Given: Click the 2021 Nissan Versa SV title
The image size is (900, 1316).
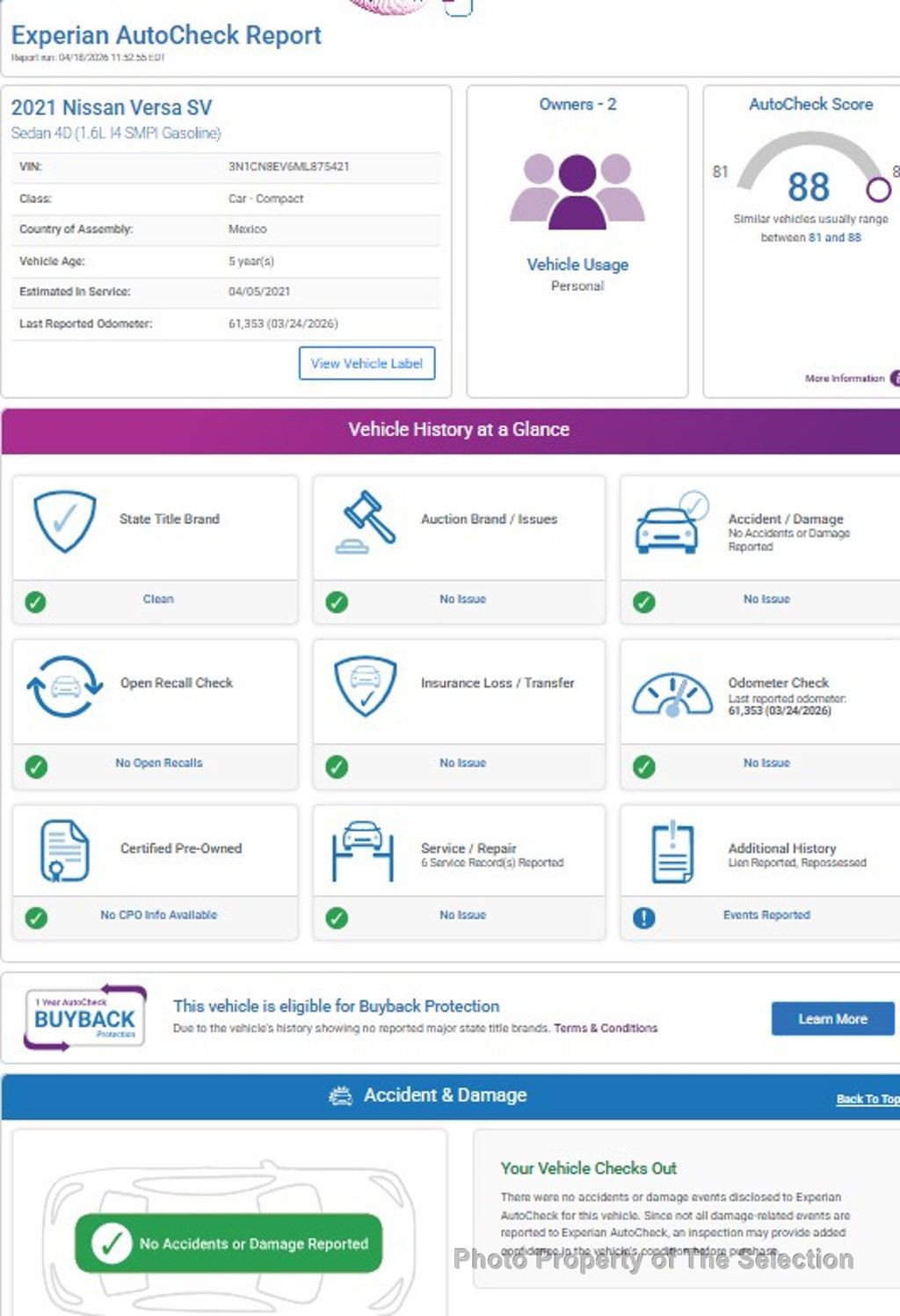Looking at the screenshot, I should [x=112, y=108].
